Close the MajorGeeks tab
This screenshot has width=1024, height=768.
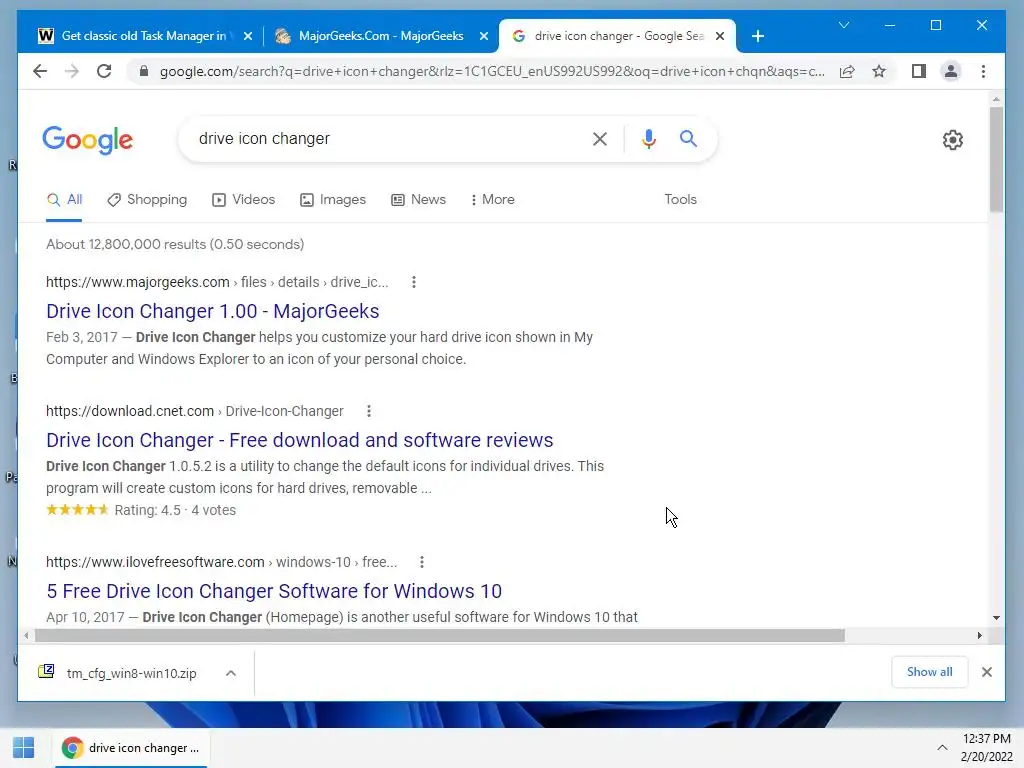484,36
